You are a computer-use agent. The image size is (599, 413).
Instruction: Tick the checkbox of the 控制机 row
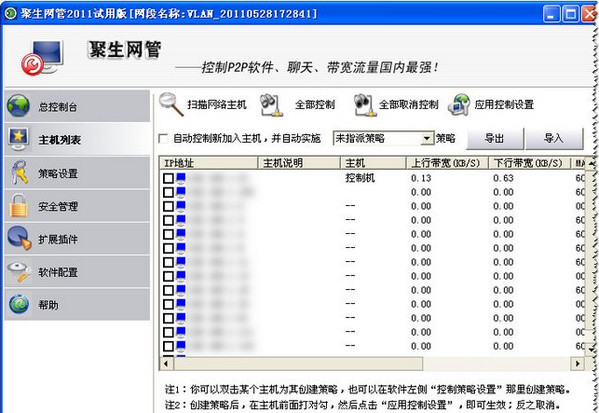coord(168,178)
